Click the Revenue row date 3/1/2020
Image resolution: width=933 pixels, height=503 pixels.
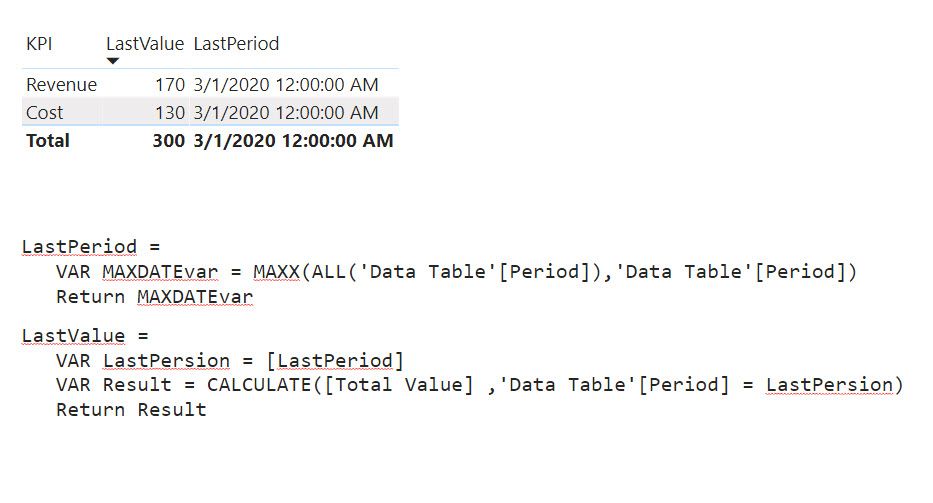pyautogui.click(x=286, y=85)
